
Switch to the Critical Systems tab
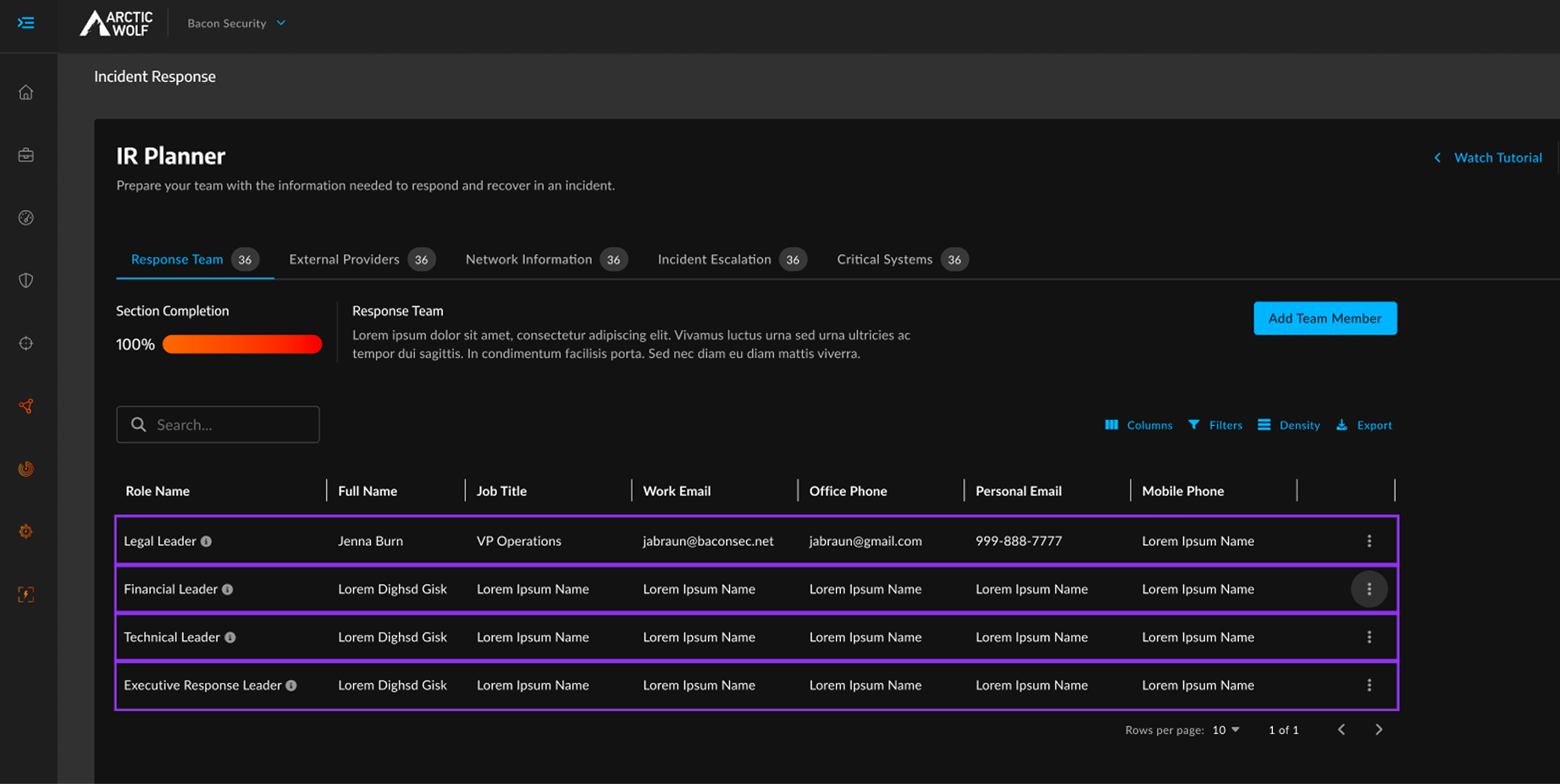902,259
